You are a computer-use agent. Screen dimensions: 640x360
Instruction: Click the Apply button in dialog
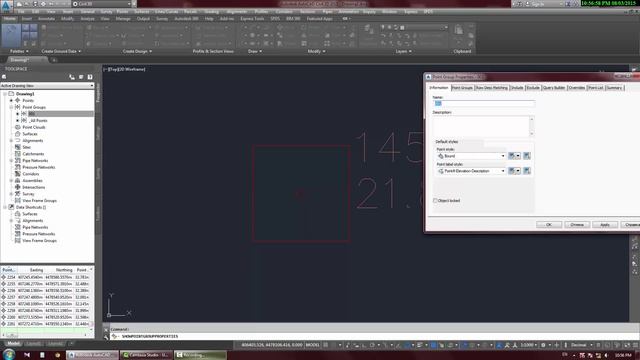click(605, 225)
